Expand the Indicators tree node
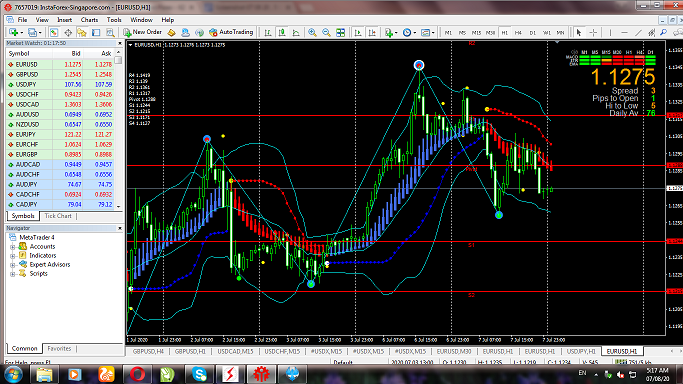Image resolution: width=683 pixels, height=384 pixels. tap(13, 256)
